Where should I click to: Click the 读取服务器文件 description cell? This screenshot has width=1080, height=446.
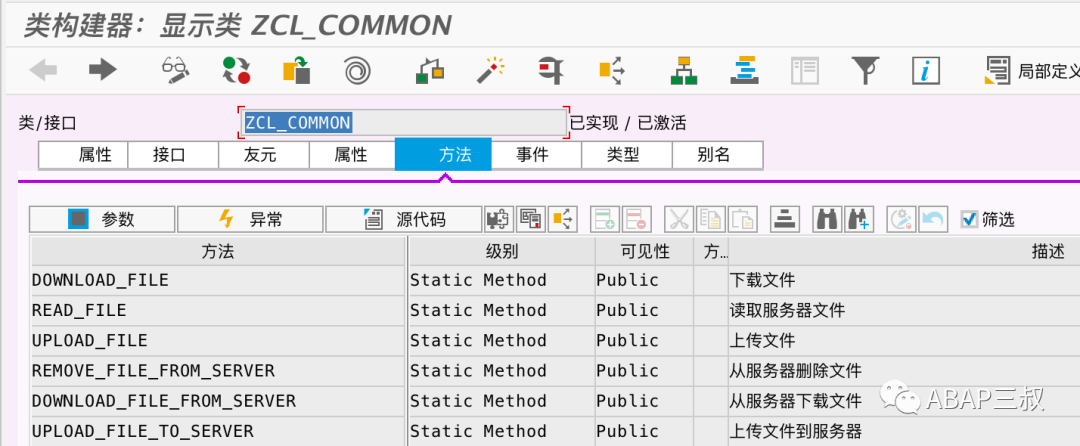pos(904,311)
